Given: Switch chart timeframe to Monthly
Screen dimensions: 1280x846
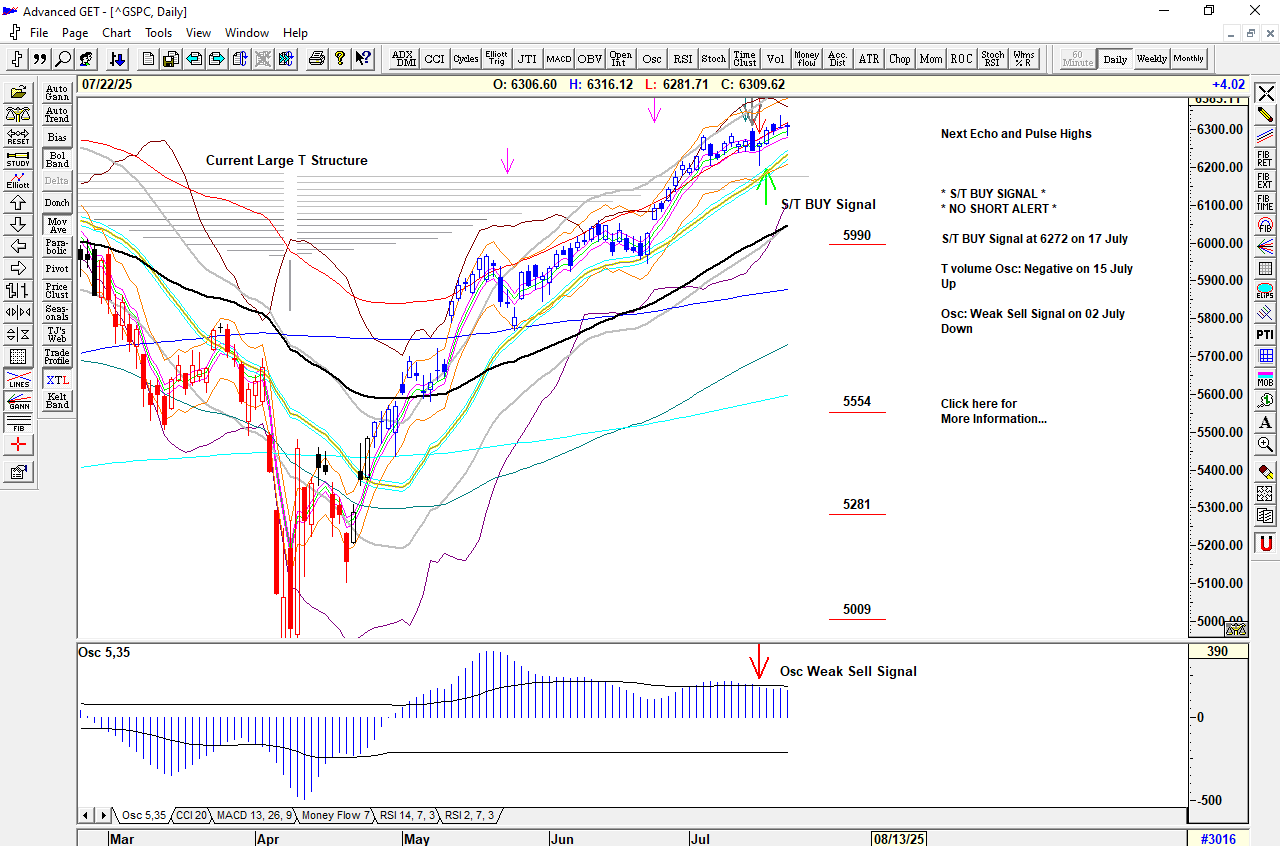Looking at the screenshot, I should coord(1189,59).
